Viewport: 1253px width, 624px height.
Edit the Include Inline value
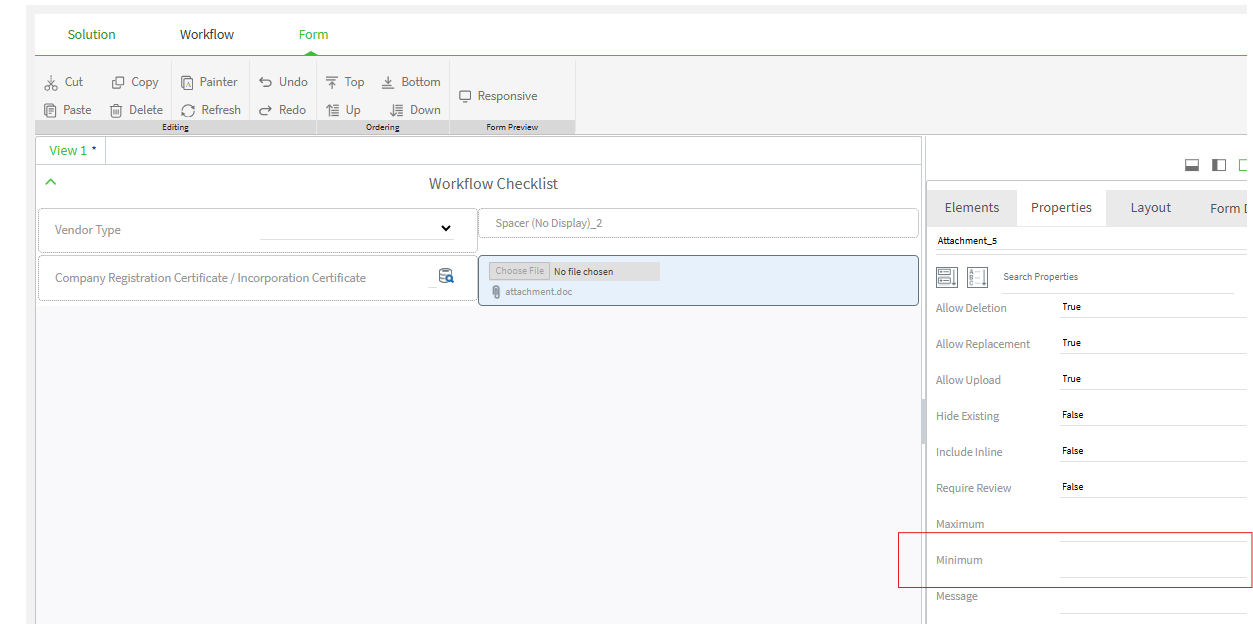(x=1153, y=451)
